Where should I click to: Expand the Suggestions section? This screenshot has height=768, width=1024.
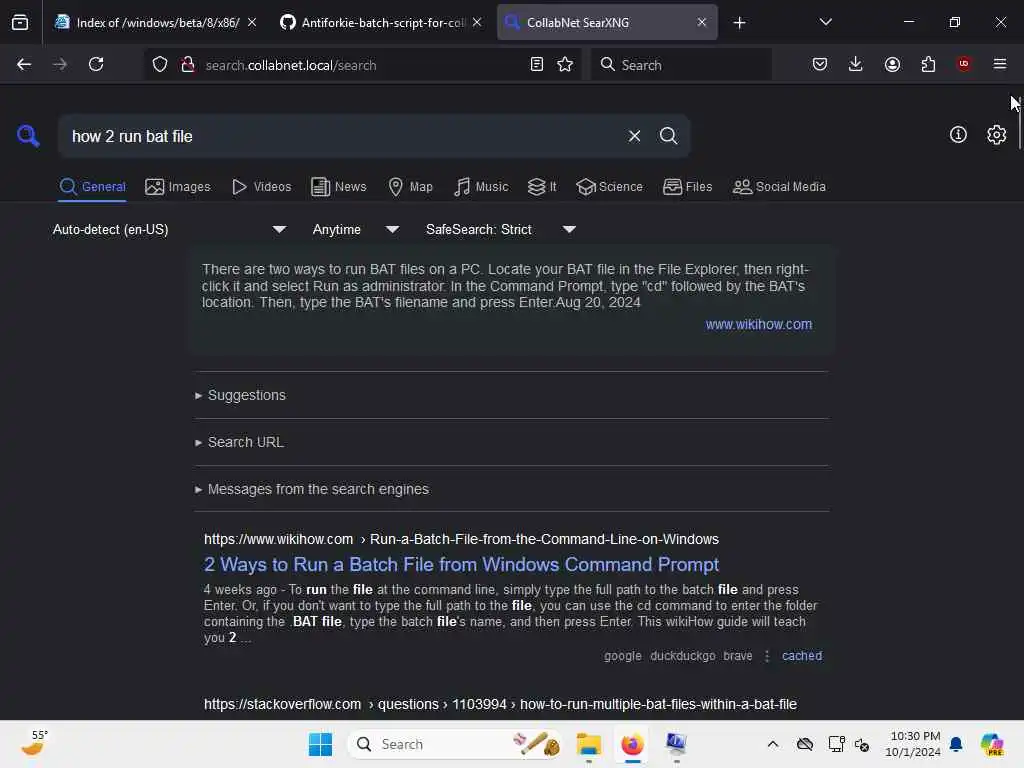point(240,395)
